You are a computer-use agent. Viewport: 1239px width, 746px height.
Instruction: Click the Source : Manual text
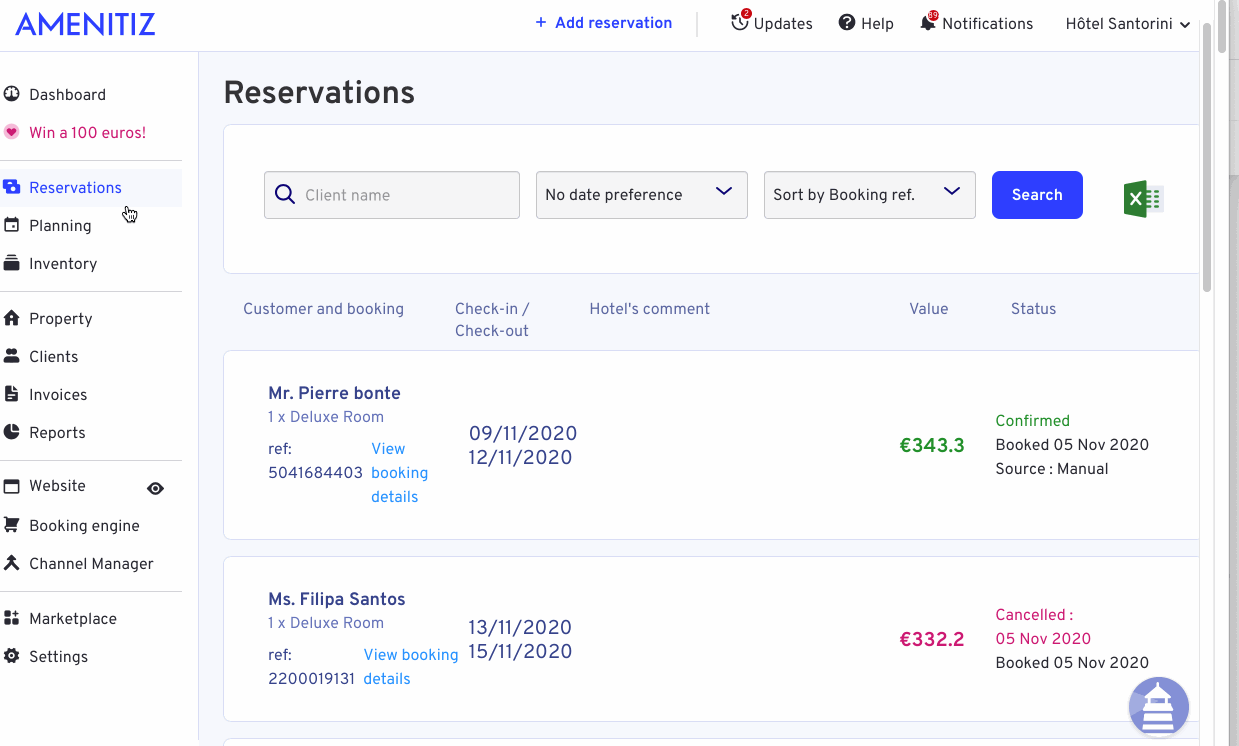pyautogui.click(x=1052, y=469)
